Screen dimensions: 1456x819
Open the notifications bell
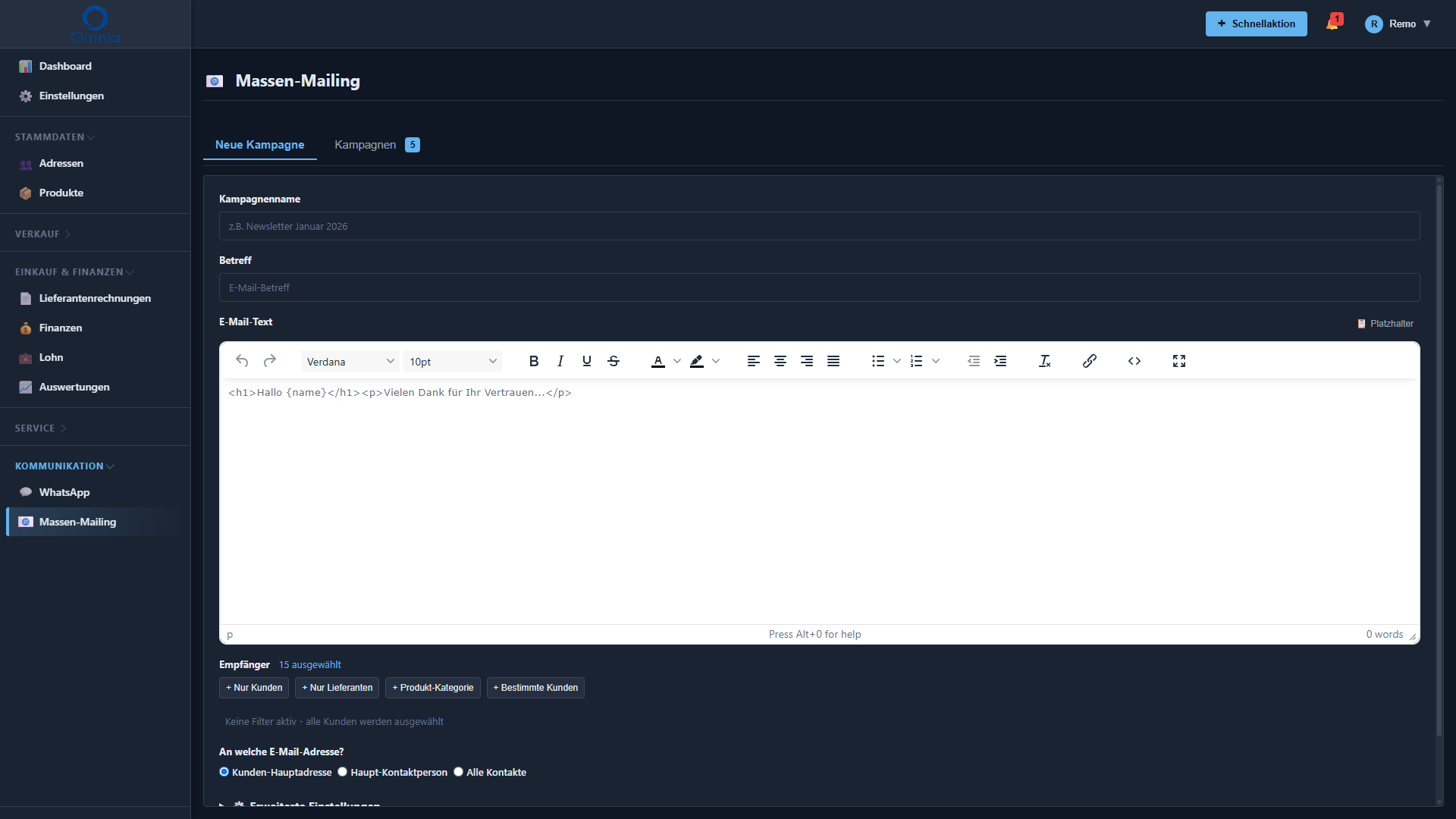(x=1333, y=24)
